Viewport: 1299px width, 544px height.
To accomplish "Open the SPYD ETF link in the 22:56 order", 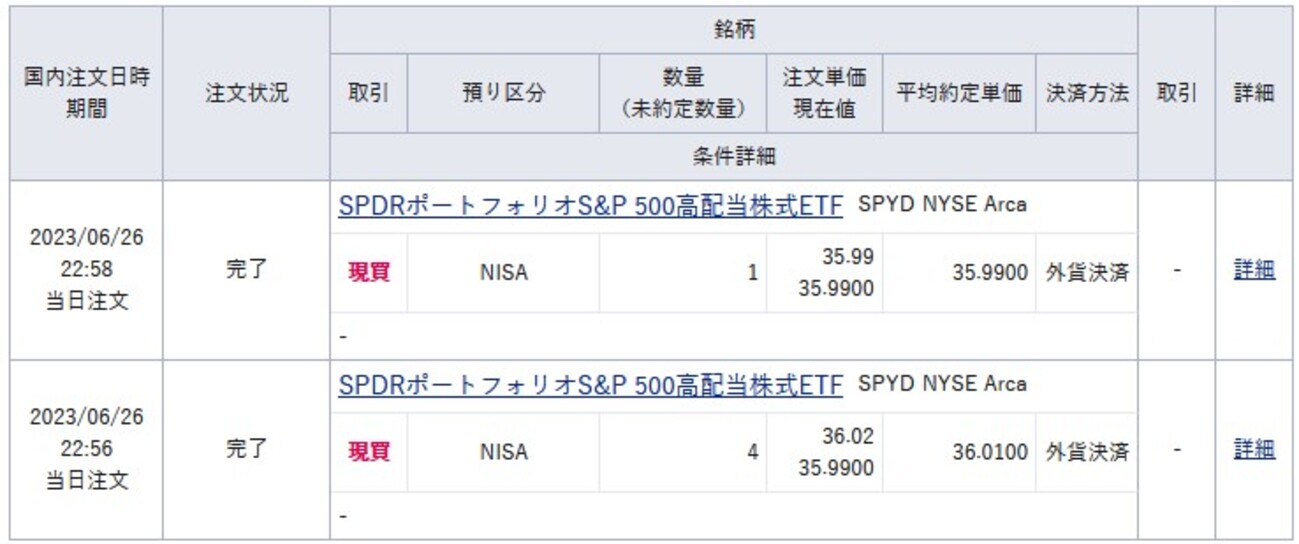I will point(590,385).
